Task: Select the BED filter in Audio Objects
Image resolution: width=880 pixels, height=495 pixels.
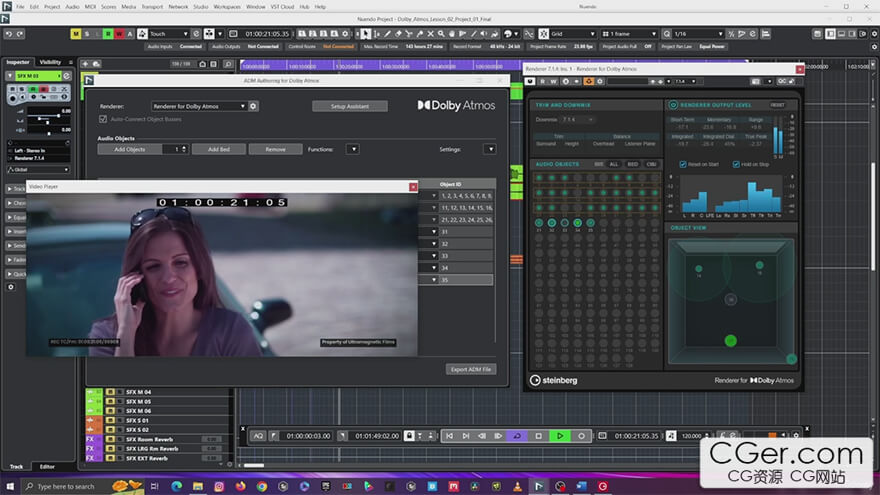Action: (632, 164)
